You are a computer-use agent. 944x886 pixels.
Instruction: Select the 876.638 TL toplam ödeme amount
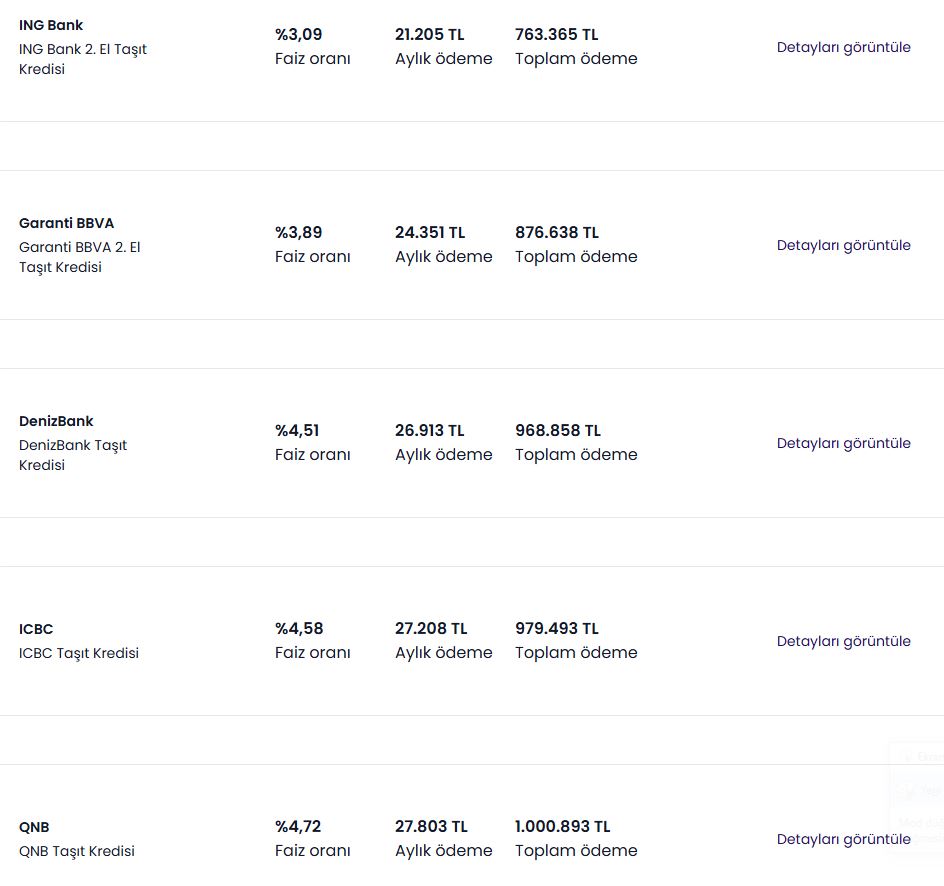coord(557,233)
